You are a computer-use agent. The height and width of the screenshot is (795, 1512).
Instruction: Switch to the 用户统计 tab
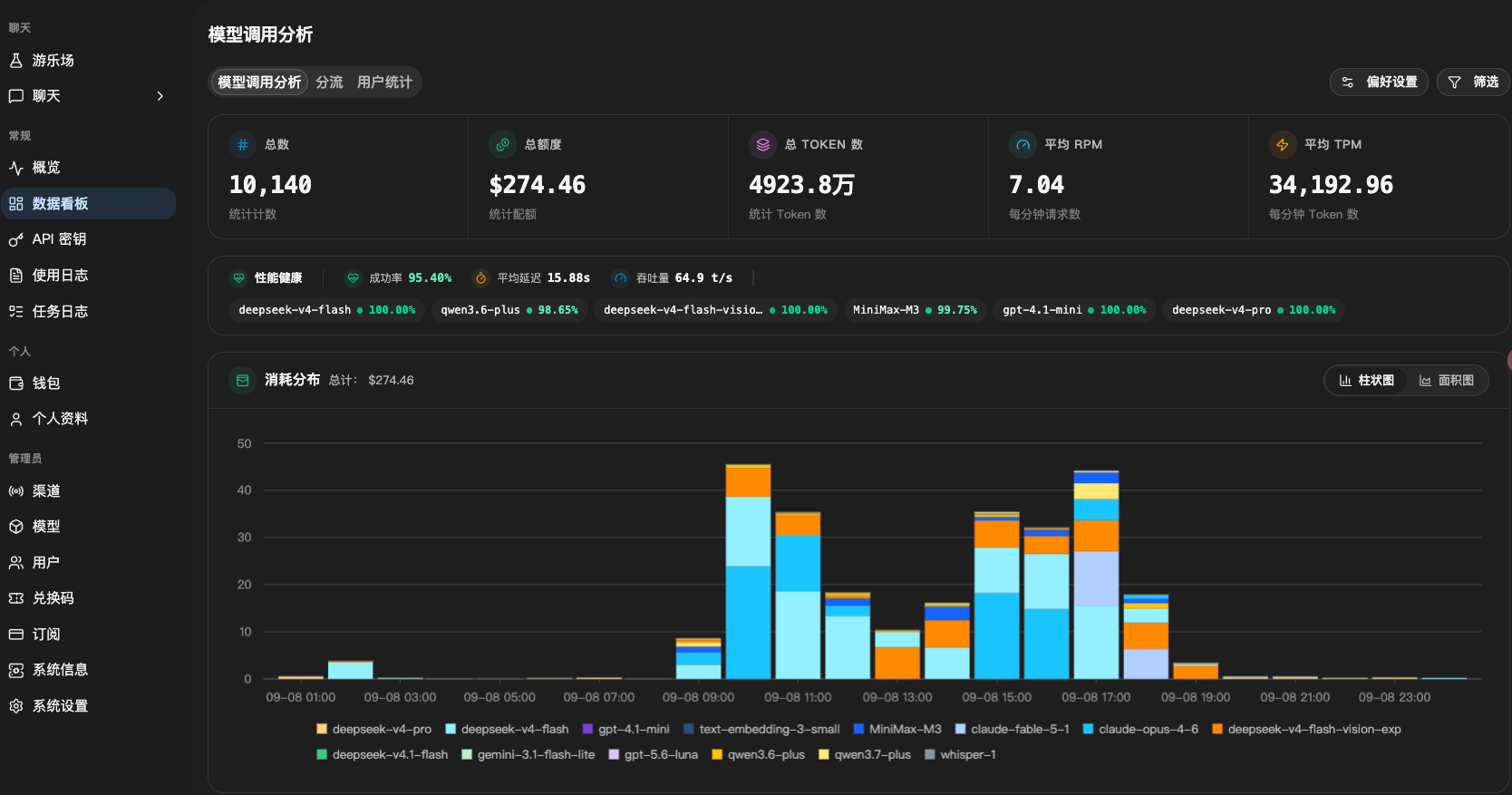[x=384, y=82]
